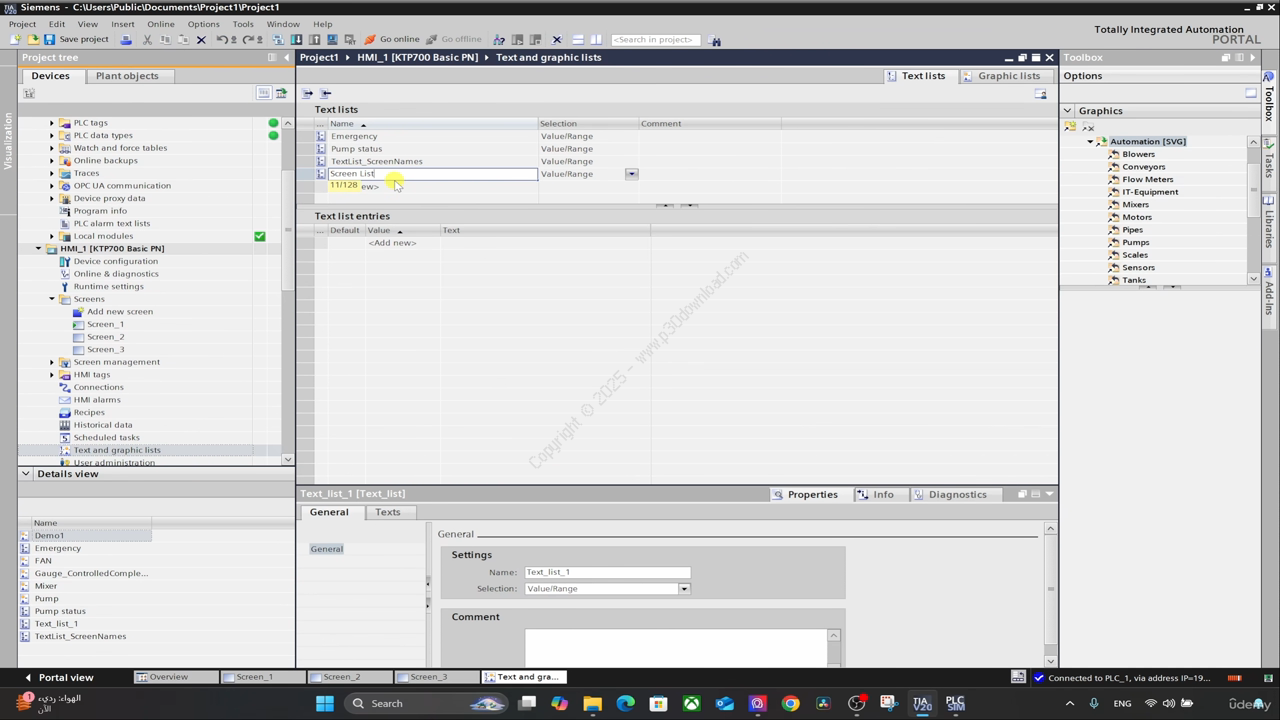Click the Microsoft Edge taskbar icon
This screenshot has width=1280, height=720.
625,703
